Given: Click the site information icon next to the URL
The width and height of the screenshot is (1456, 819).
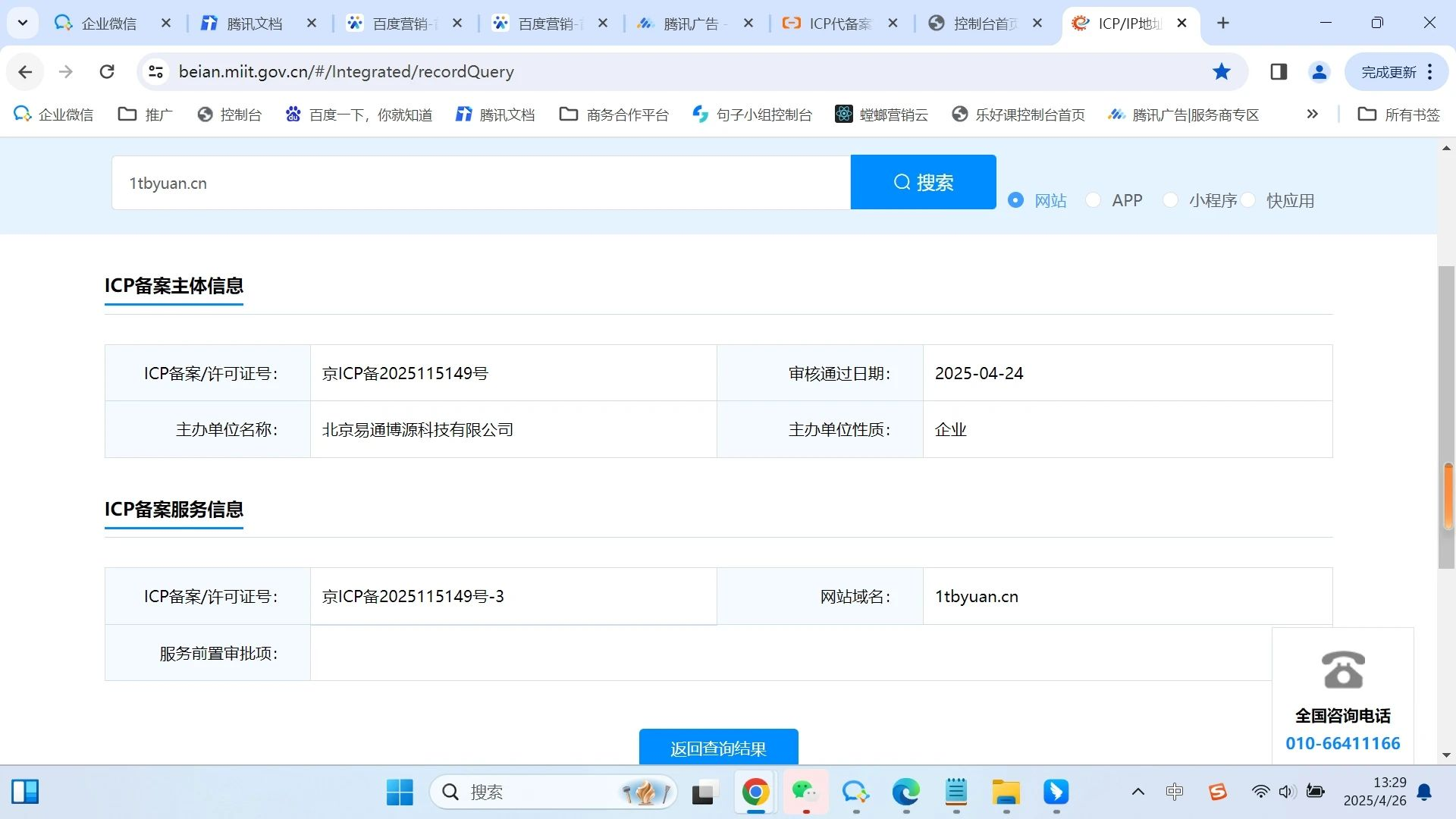Looking at the screenshot, I should tap(155, 71).
